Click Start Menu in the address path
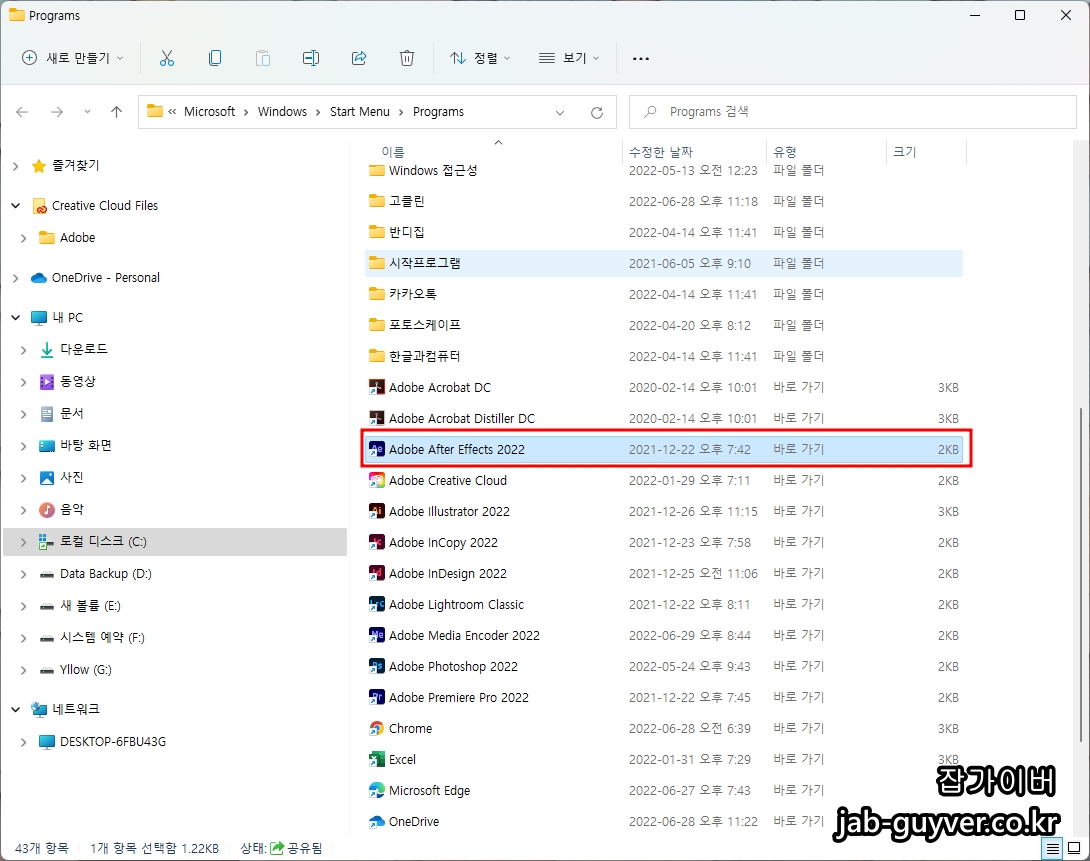This screenshot has height=861, width=1090. pyautogui.click(x=359, y=112)
